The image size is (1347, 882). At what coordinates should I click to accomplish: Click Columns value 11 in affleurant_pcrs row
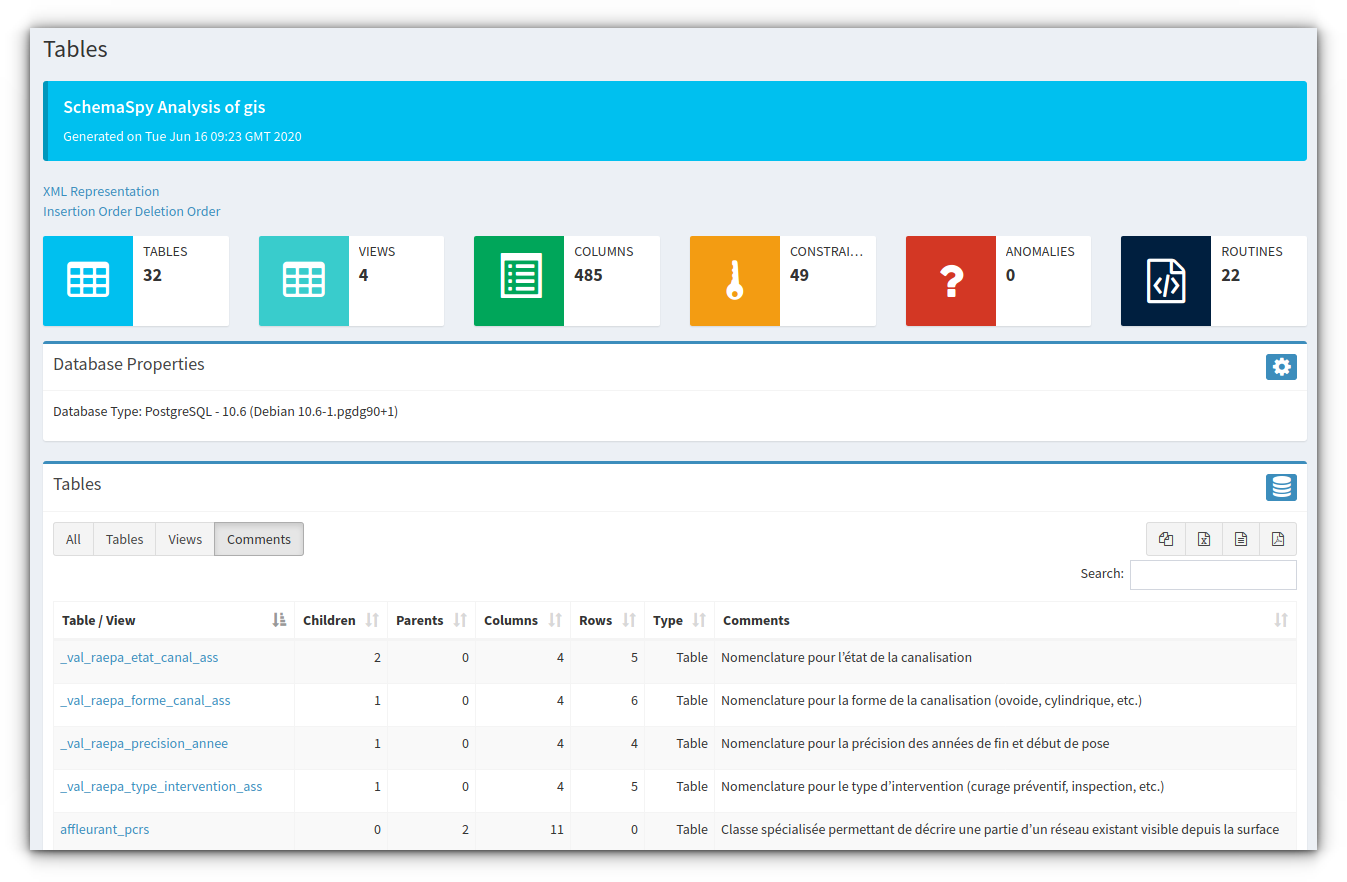(x=557, y=829)
